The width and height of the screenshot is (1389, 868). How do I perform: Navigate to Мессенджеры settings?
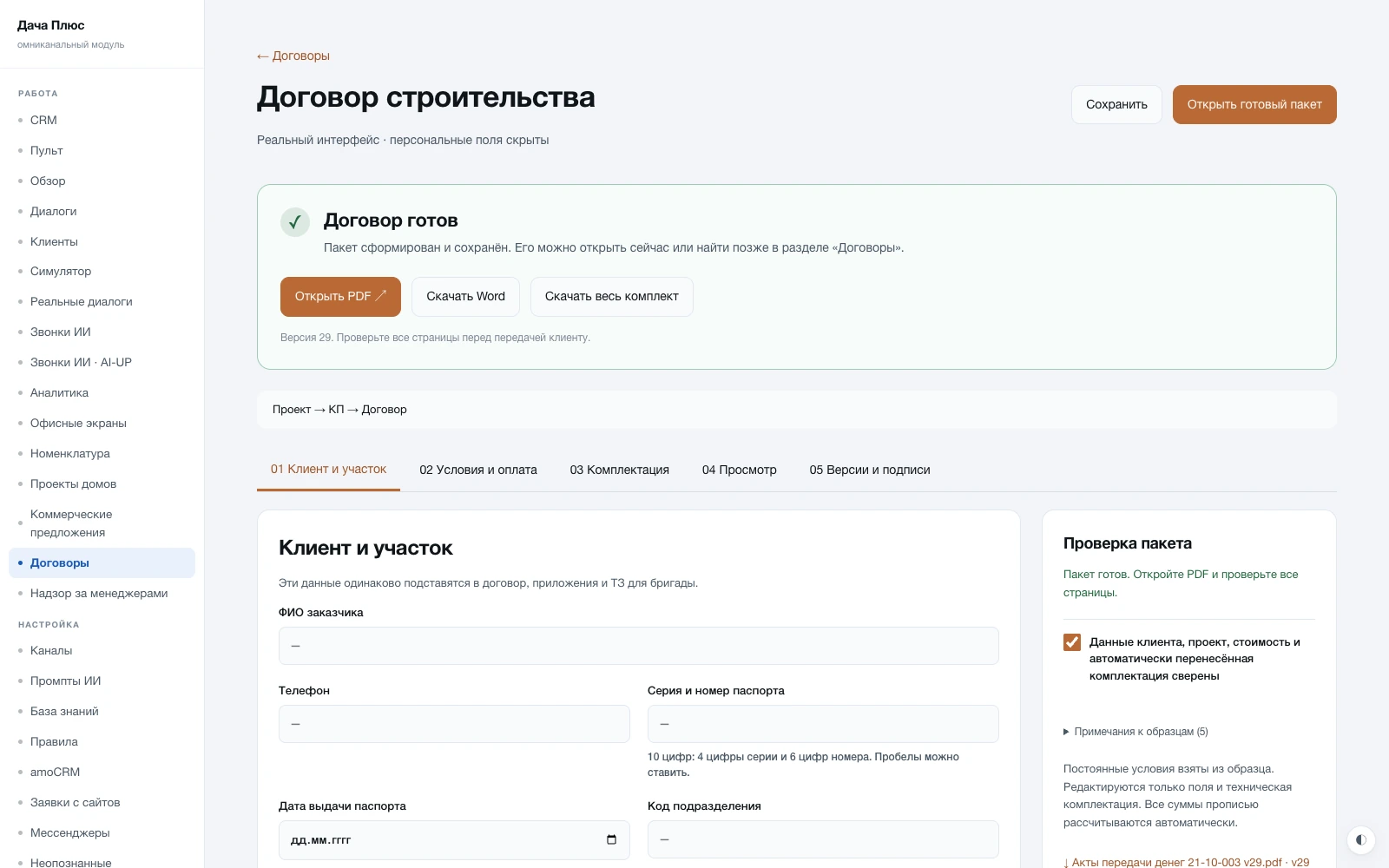pyautogui.click(x=102, y=832)
